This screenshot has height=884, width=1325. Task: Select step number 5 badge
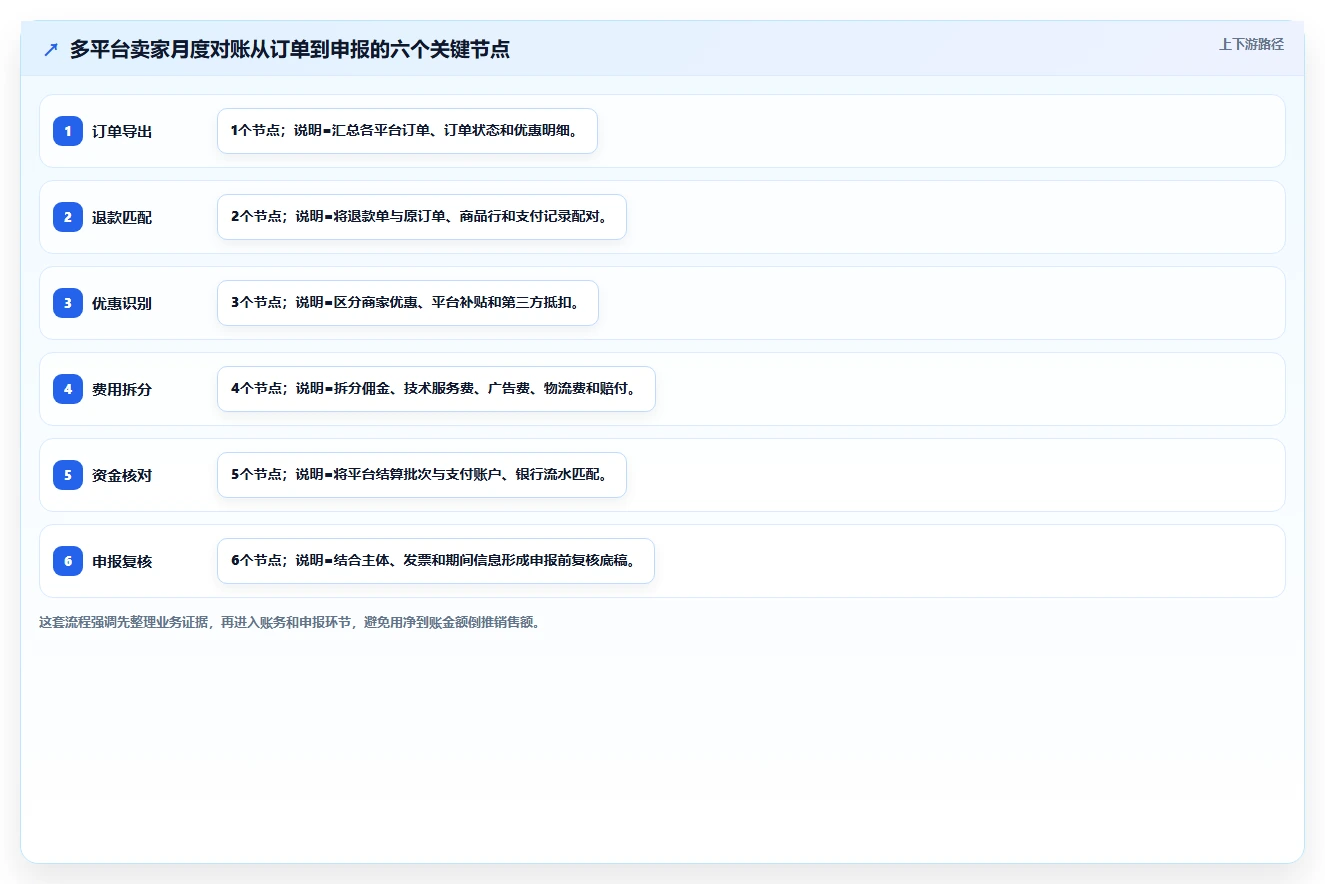pyautogui.click(x=68, y=475)
